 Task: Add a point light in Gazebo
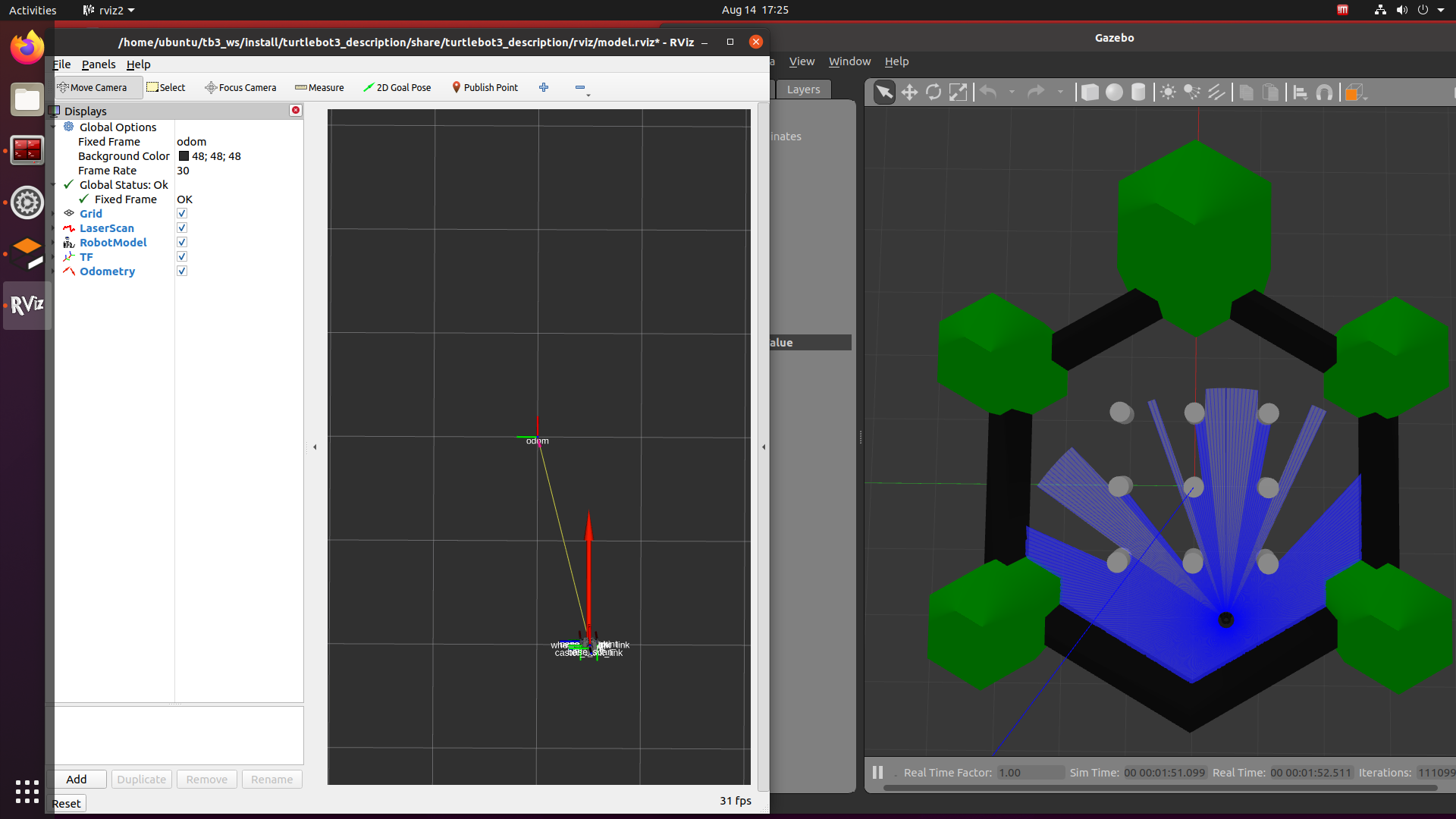click(1168, 93)
